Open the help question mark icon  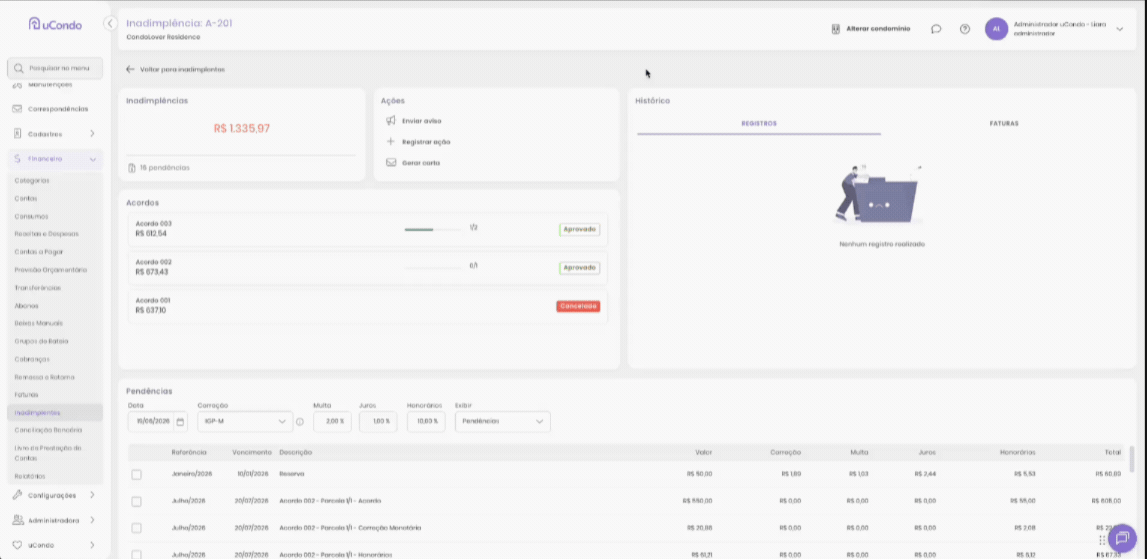965,29
